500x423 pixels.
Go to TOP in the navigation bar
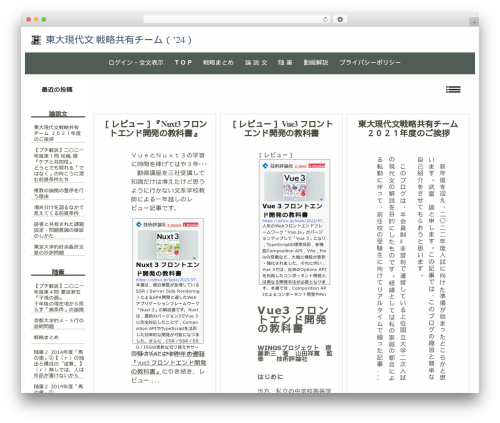183,63
